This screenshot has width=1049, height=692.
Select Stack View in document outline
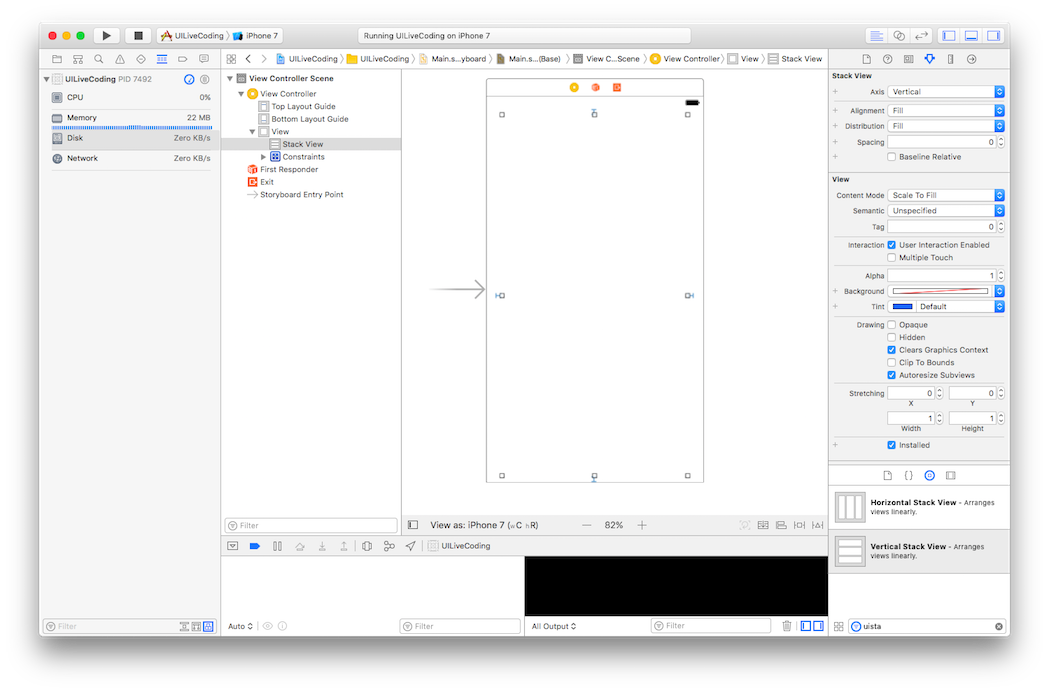pos(302,144)
